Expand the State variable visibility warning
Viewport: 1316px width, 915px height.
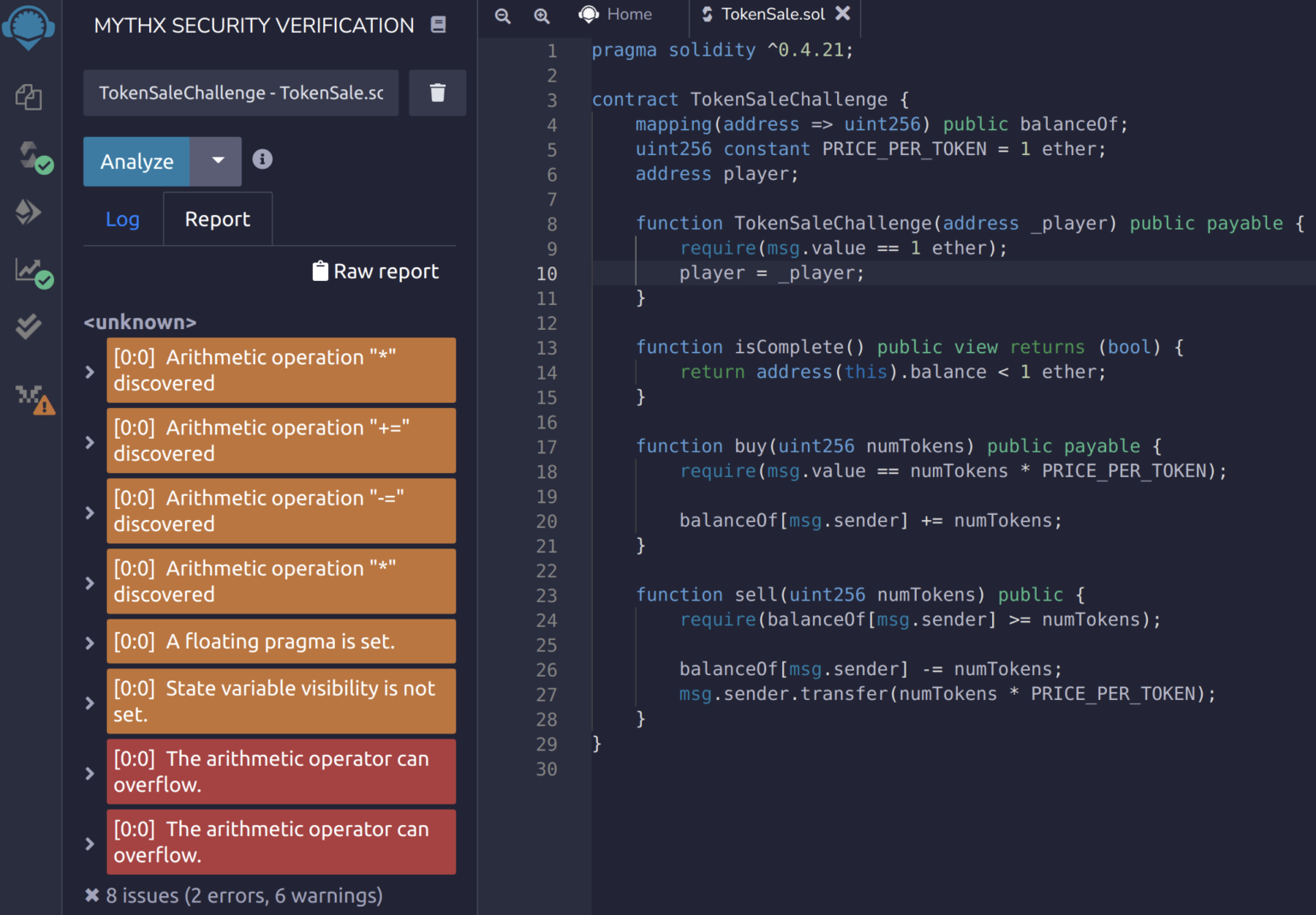click(89, 702)
